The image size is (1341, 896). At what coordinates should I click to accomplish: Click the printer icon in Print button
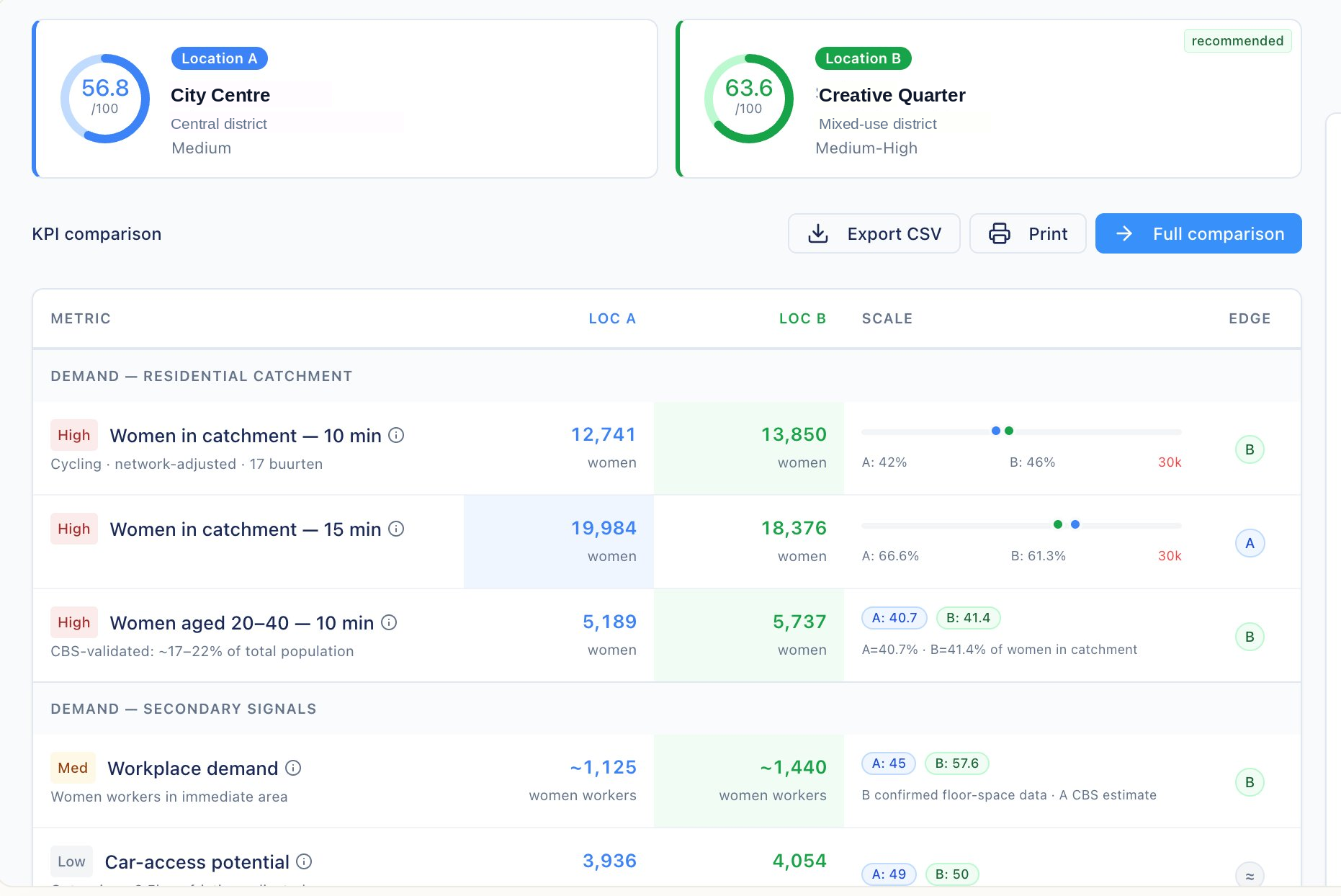click(x=1000, y=233)
